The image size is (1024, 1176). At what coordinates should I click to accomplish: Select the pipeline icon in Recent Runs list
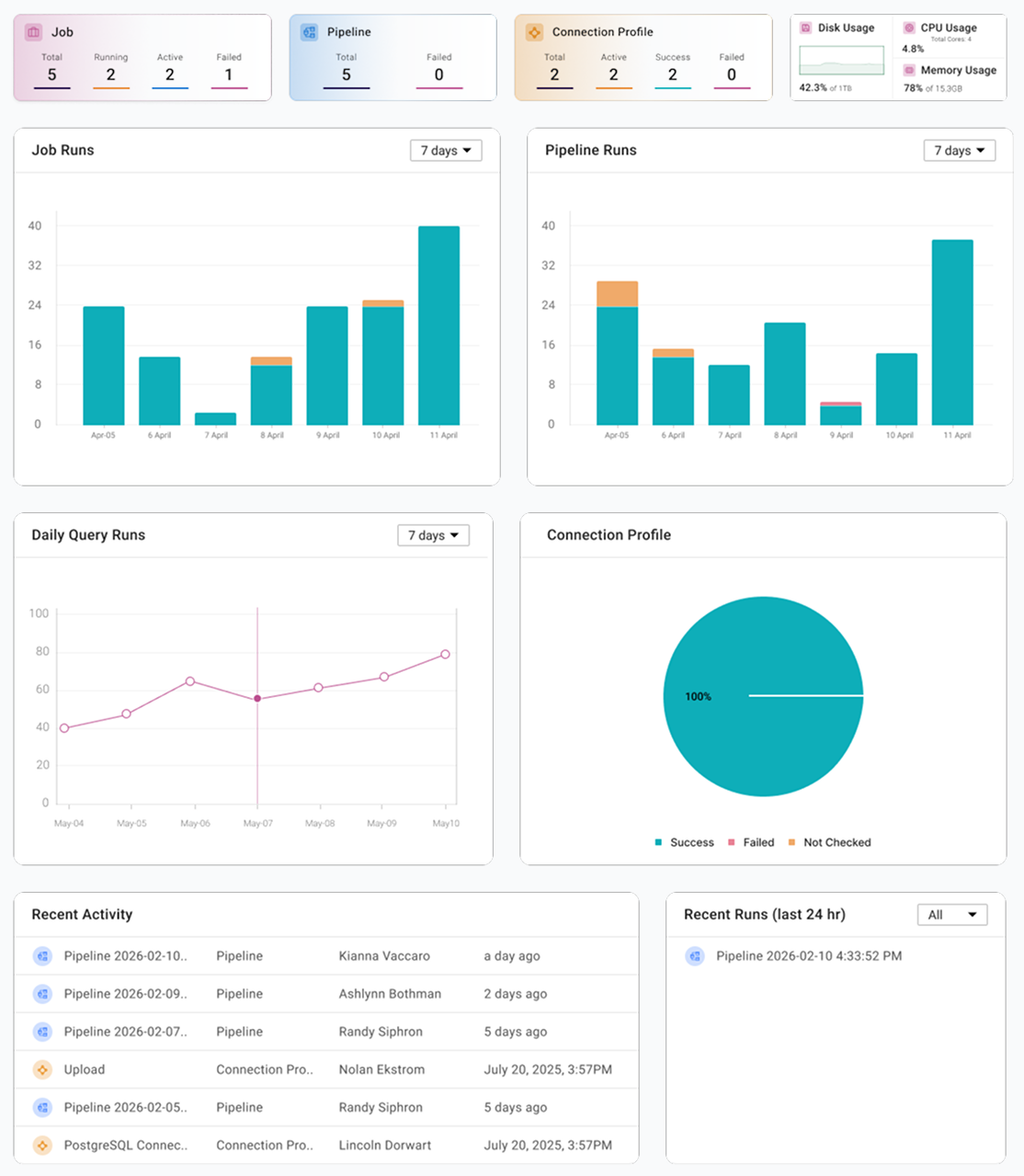point(694,956)
